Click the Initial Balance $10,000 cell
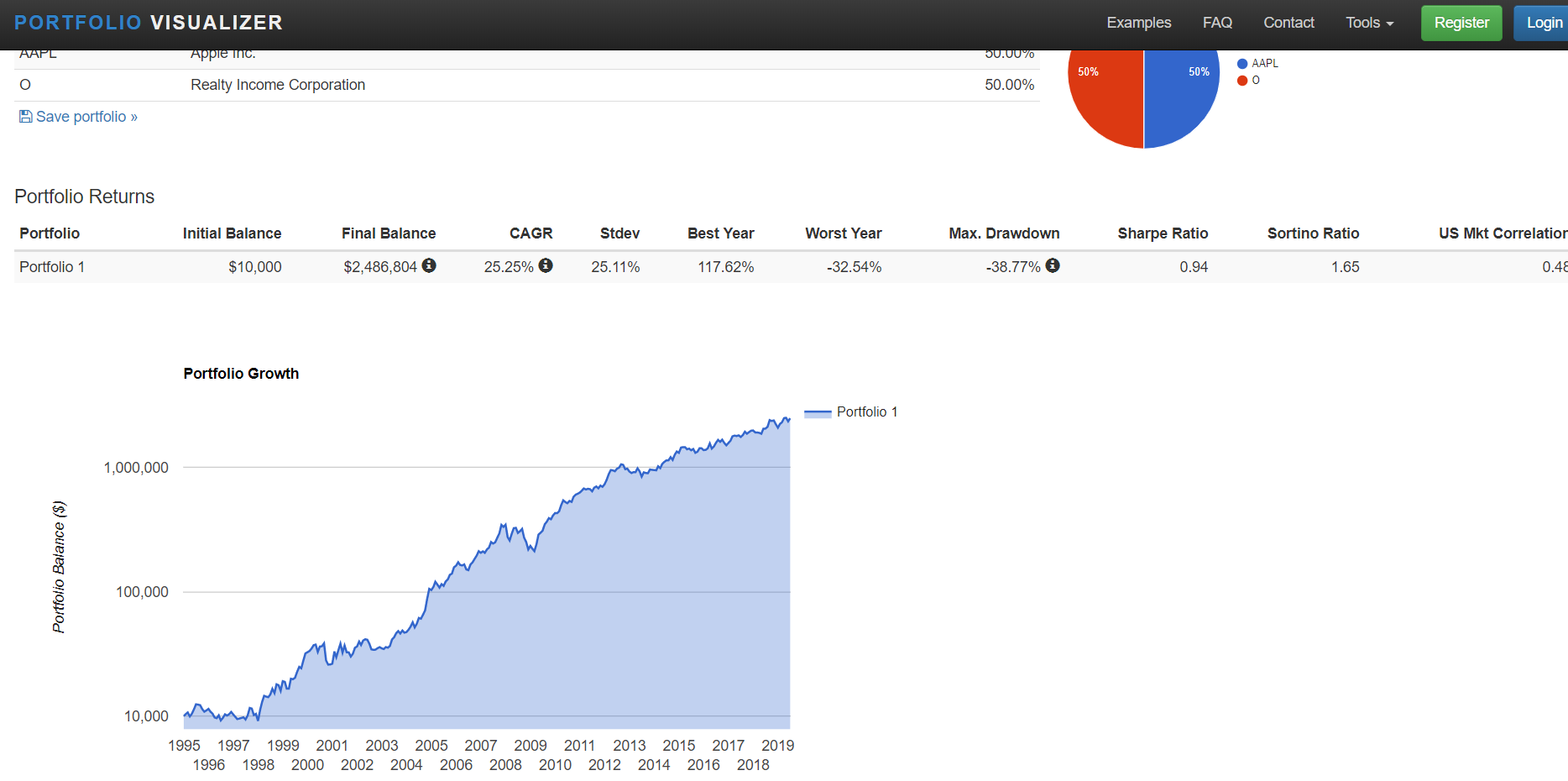Image resolution: width=1568 pixels, height=781 pixels. [x=255, y=267]
